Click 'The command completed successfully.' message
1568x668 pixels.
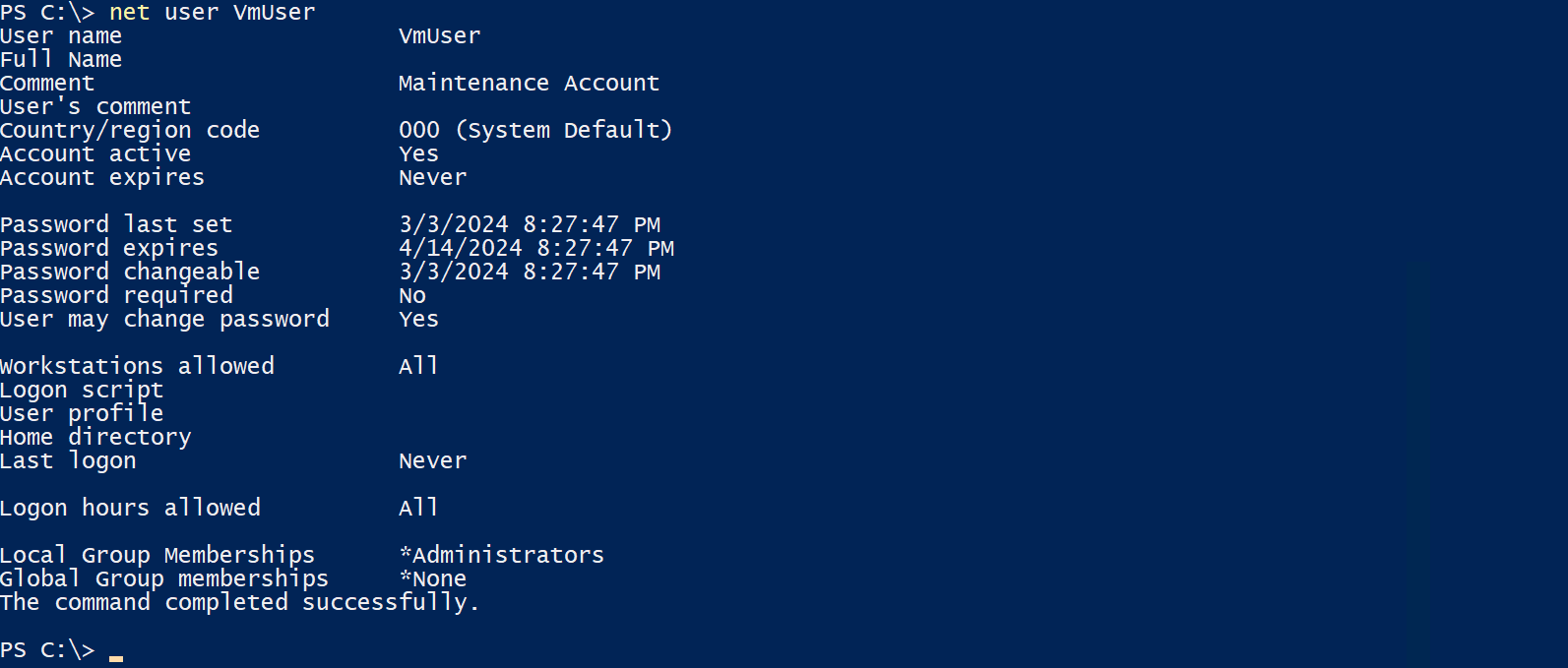click(x=239, y=603)
